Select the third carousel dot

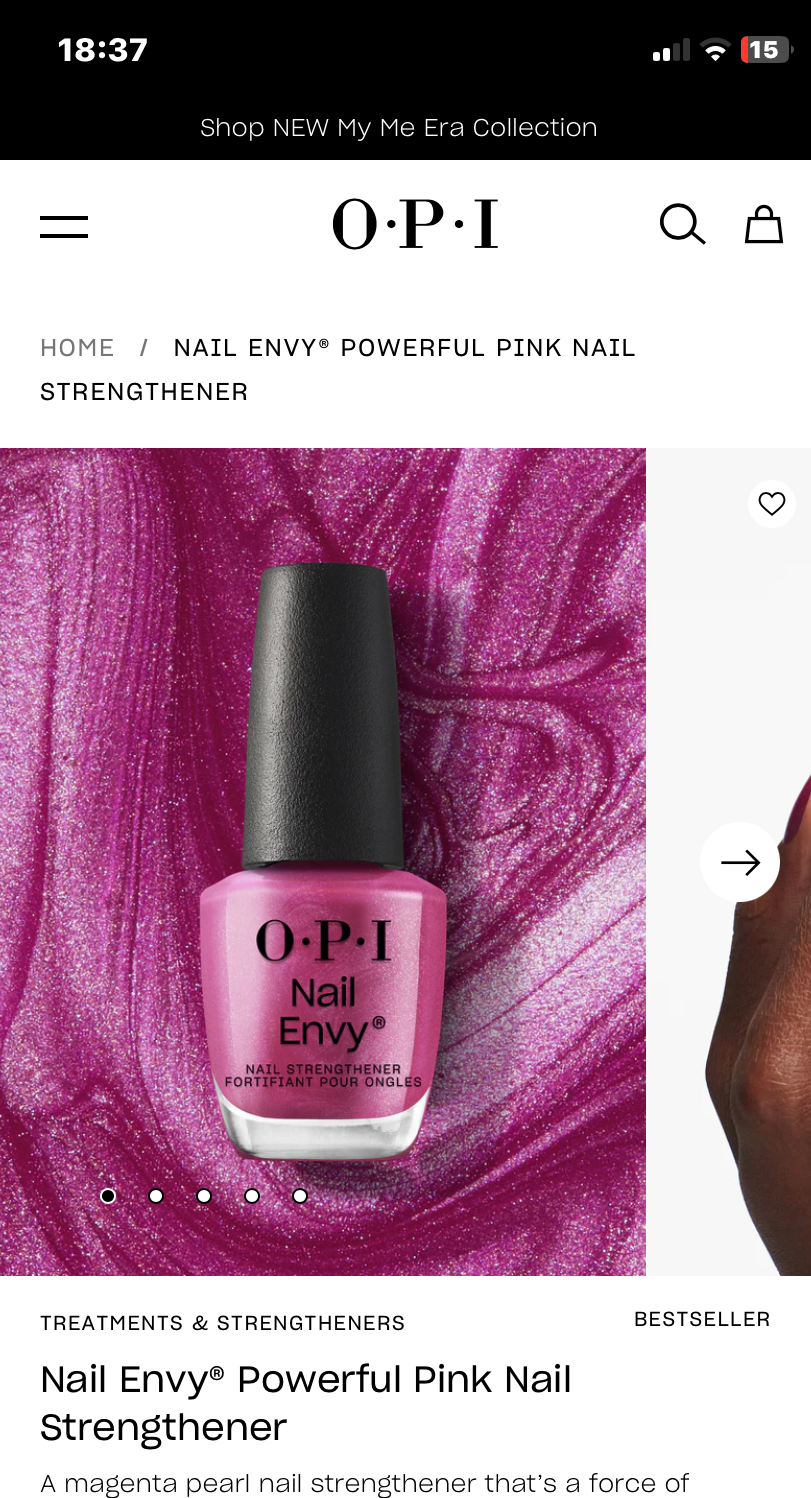(x=204, y=1195)
